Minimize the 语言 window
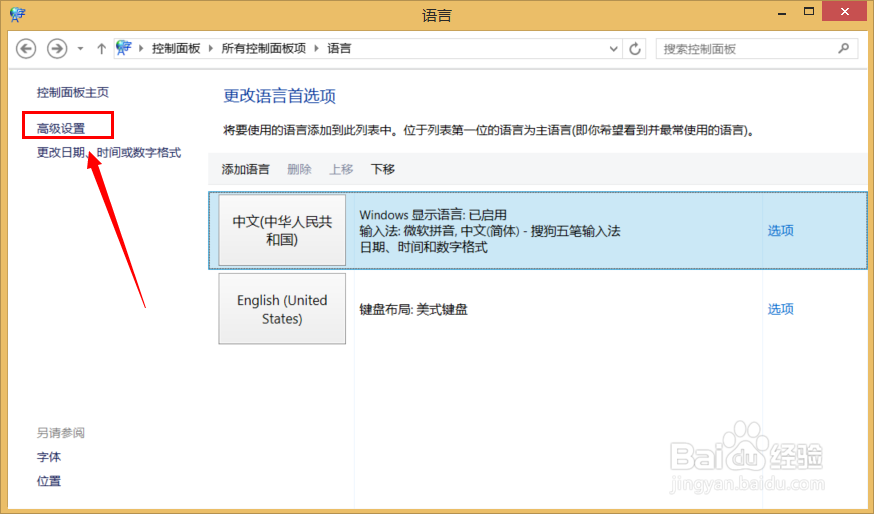874x514 pixels. (x=782, y=12)
